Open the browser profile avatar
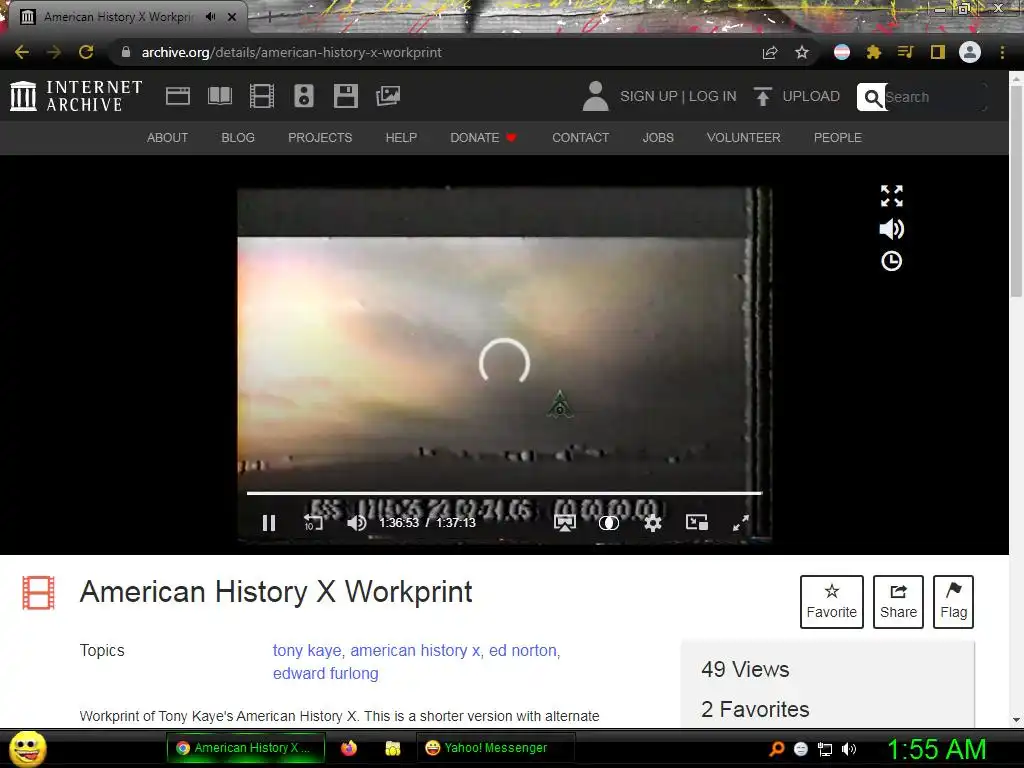Image resolution: width=1024 pixels, height=768 pixels. click(970, 52)
